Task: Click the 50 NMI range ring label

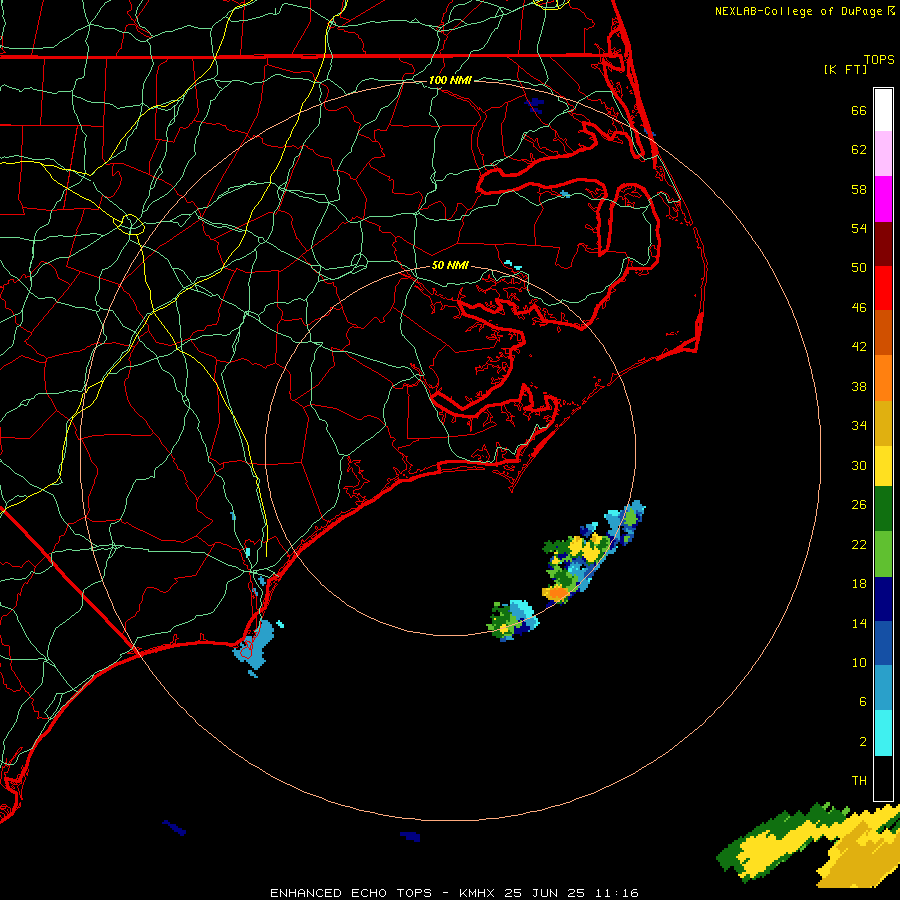Action: pyautogui.click(x=450, y=265)
